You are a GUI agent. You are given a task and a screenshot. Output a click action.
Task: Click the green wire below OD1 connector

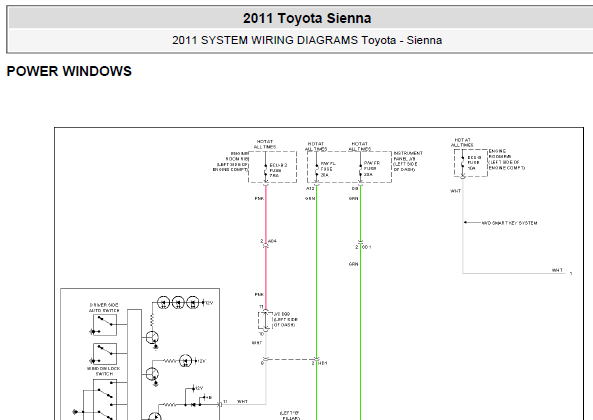click(x=360, y=333)
